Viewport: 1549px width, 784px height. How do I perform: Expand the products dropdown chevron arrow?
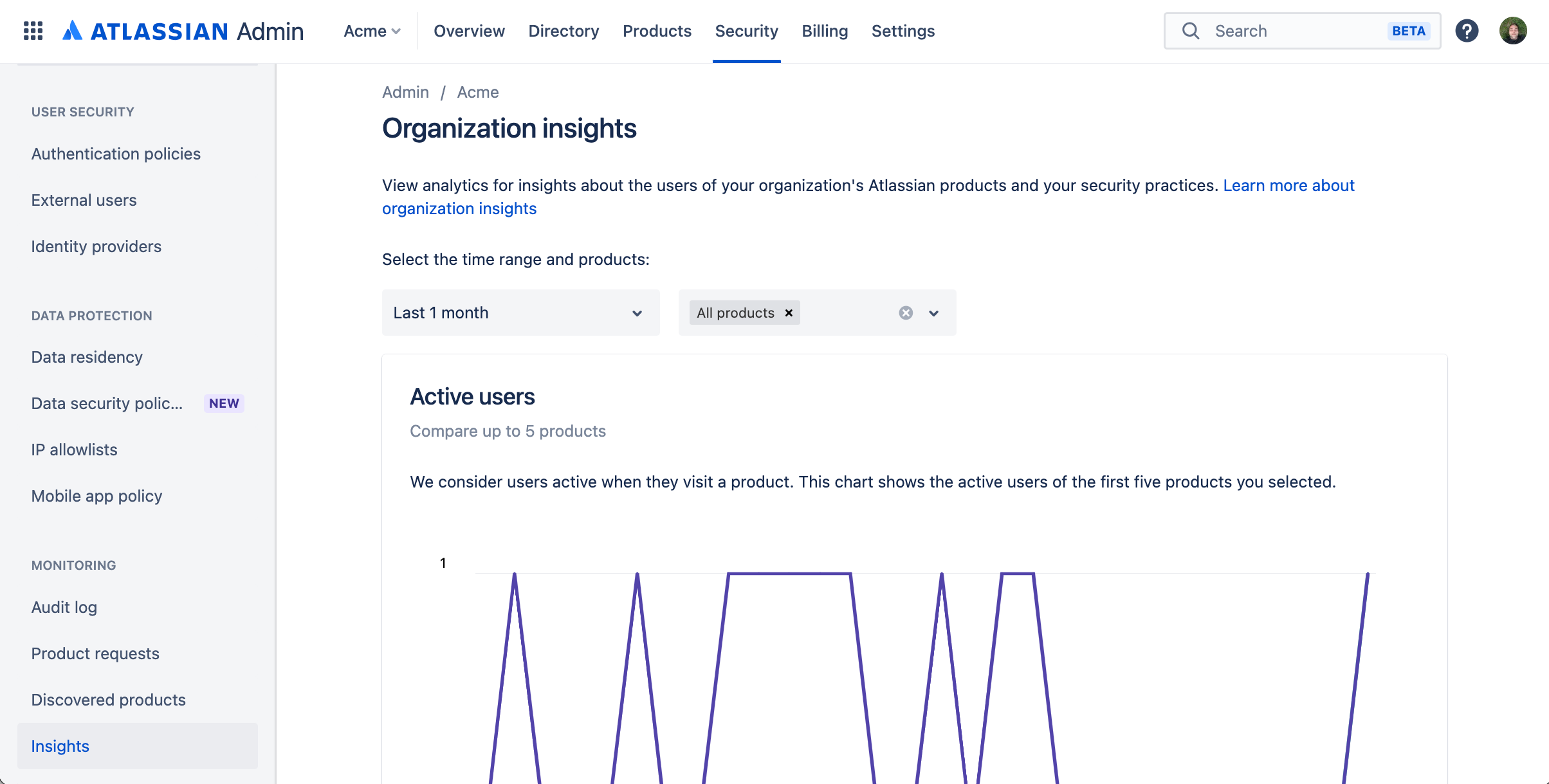tap(933, 313)
